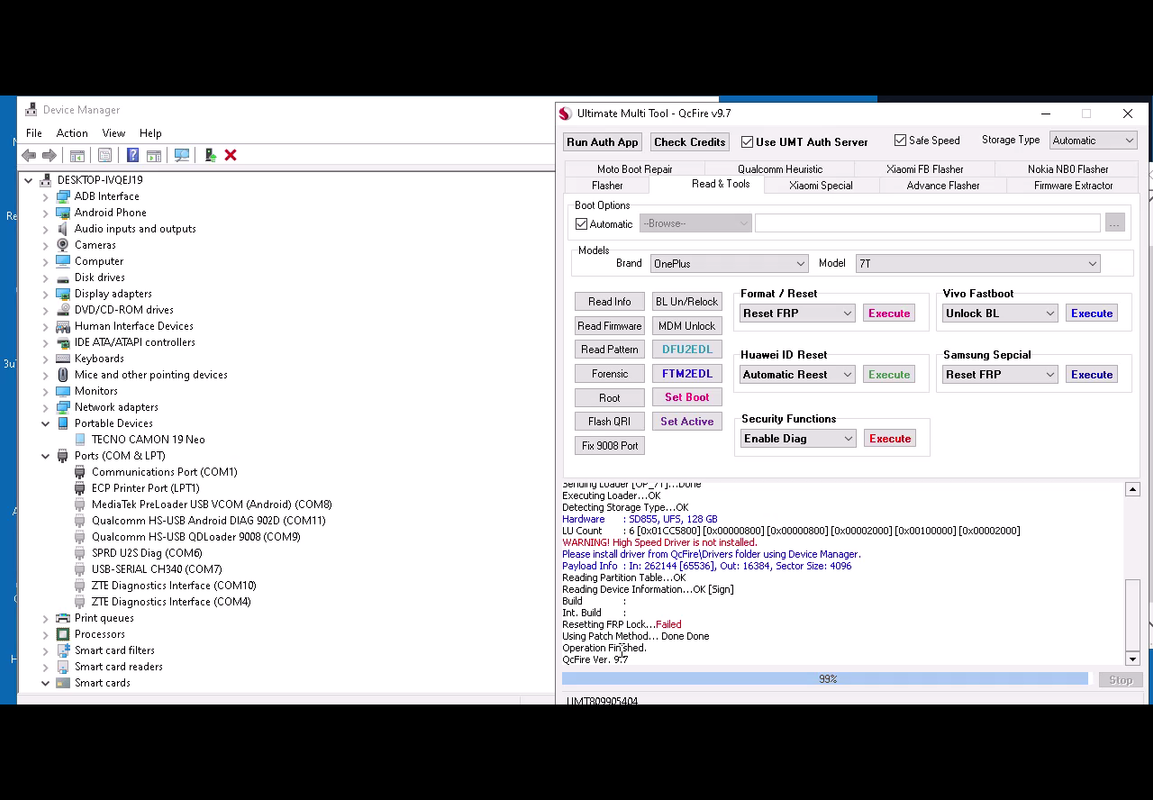Open the Action menu in Device Manager
The width and height of the screenshot is (1153, 800).
point(72,133)
